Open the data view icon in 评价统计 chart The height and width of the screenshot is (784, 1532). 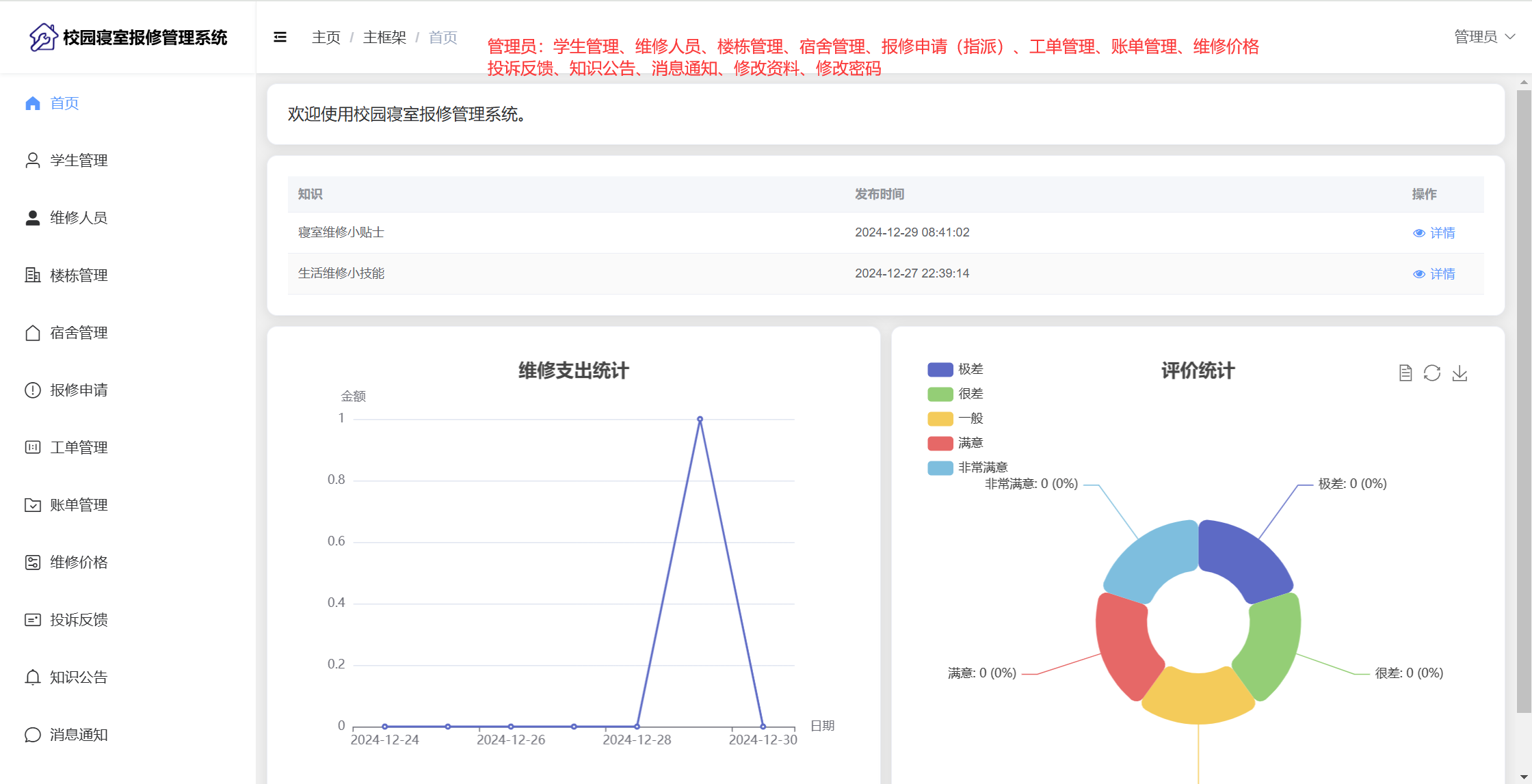(1405, 373)
